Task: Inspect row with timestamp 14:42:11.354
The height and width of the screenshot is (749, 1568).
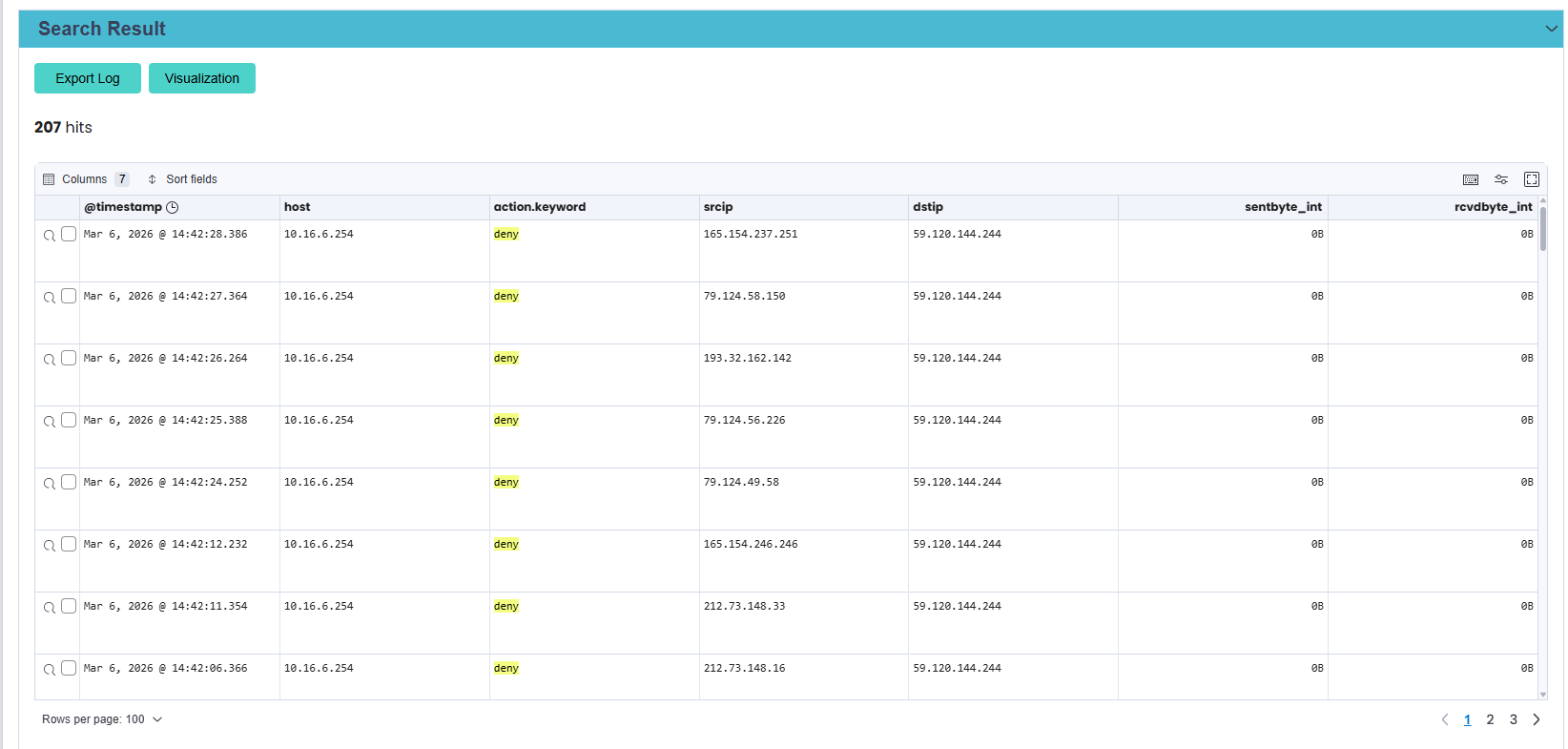Action: click(50, 607)
